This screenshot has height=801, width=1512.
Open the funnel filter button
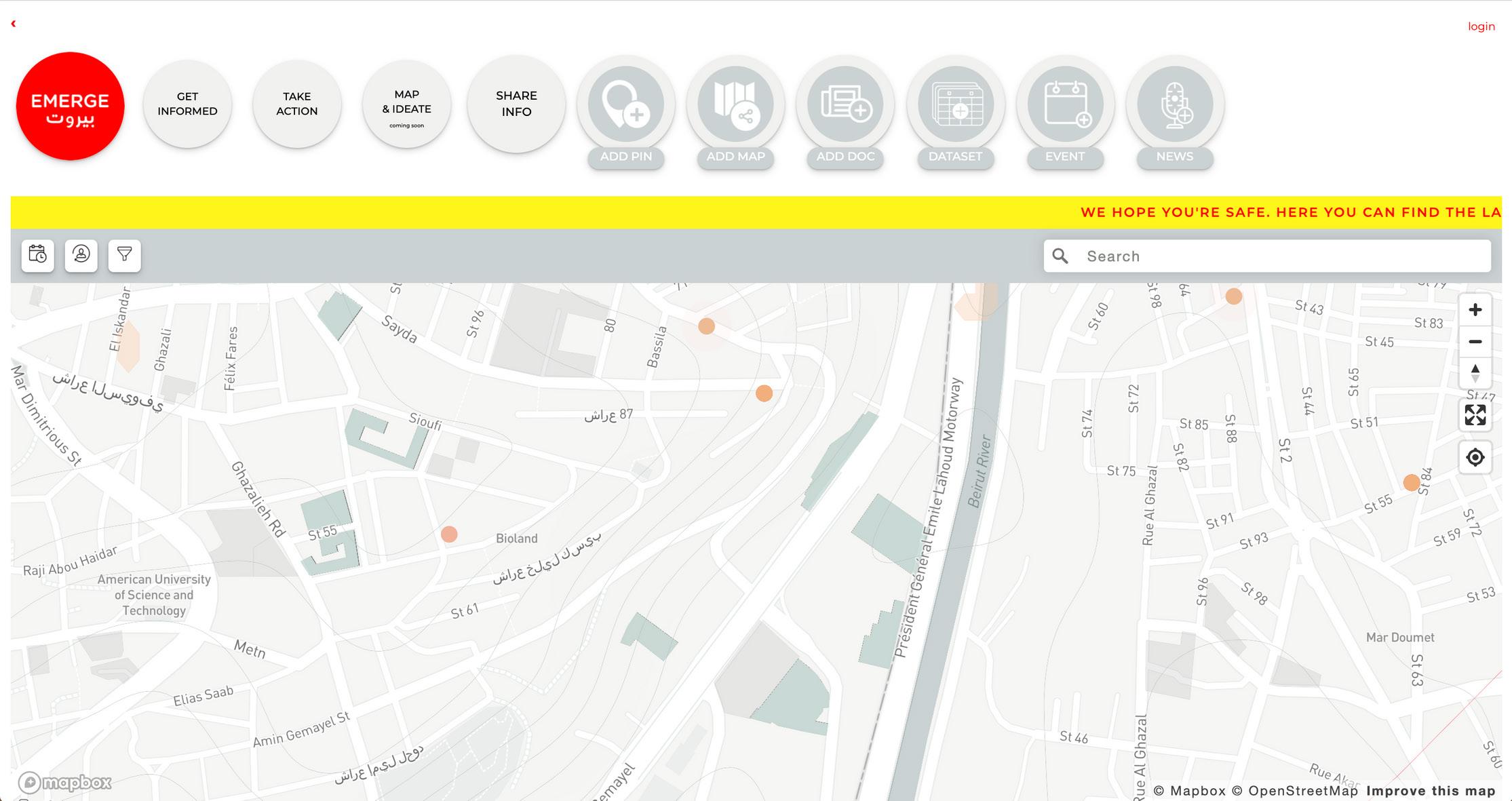click(125, 255)
